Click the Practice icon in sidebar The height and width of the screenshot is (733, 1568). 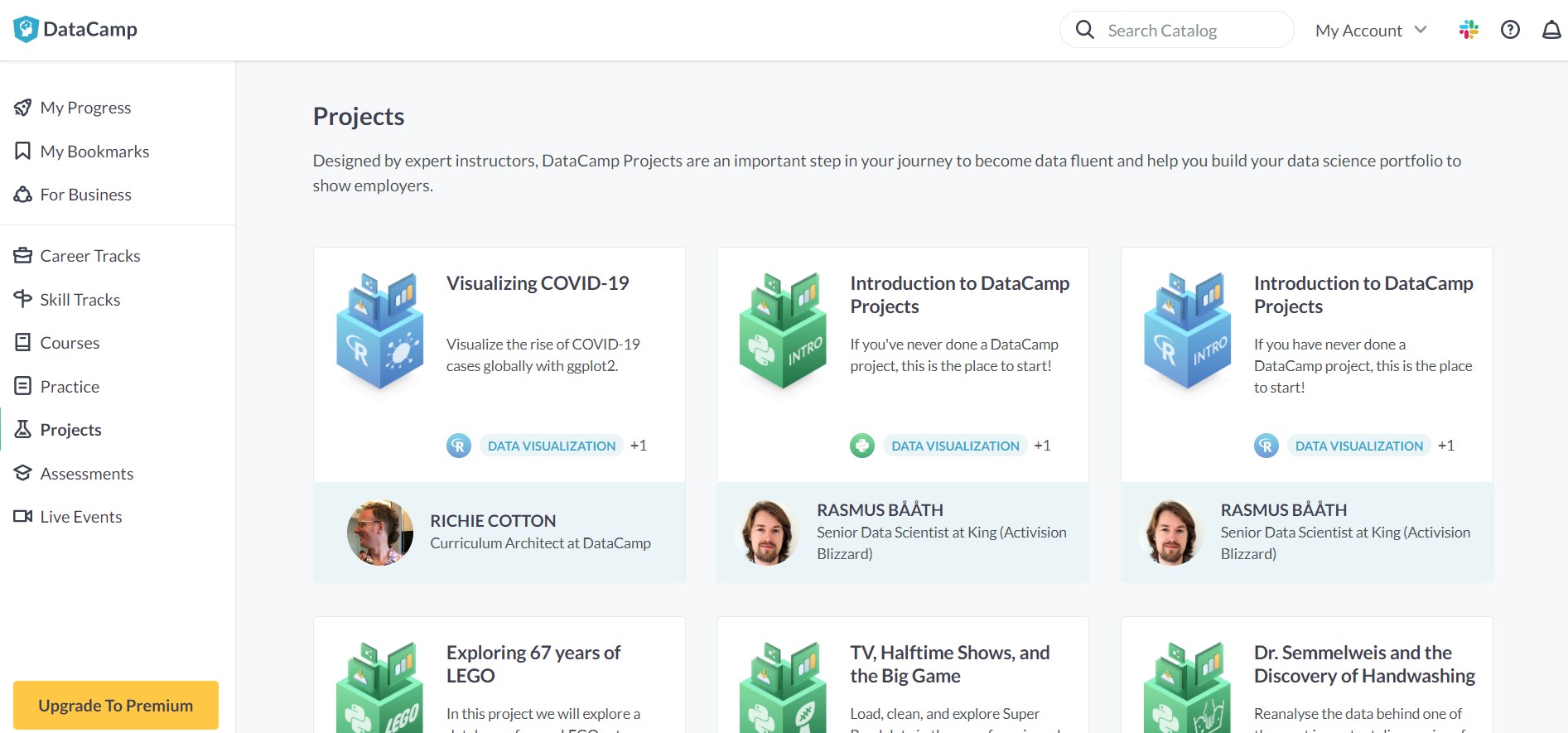pos(23,386)
